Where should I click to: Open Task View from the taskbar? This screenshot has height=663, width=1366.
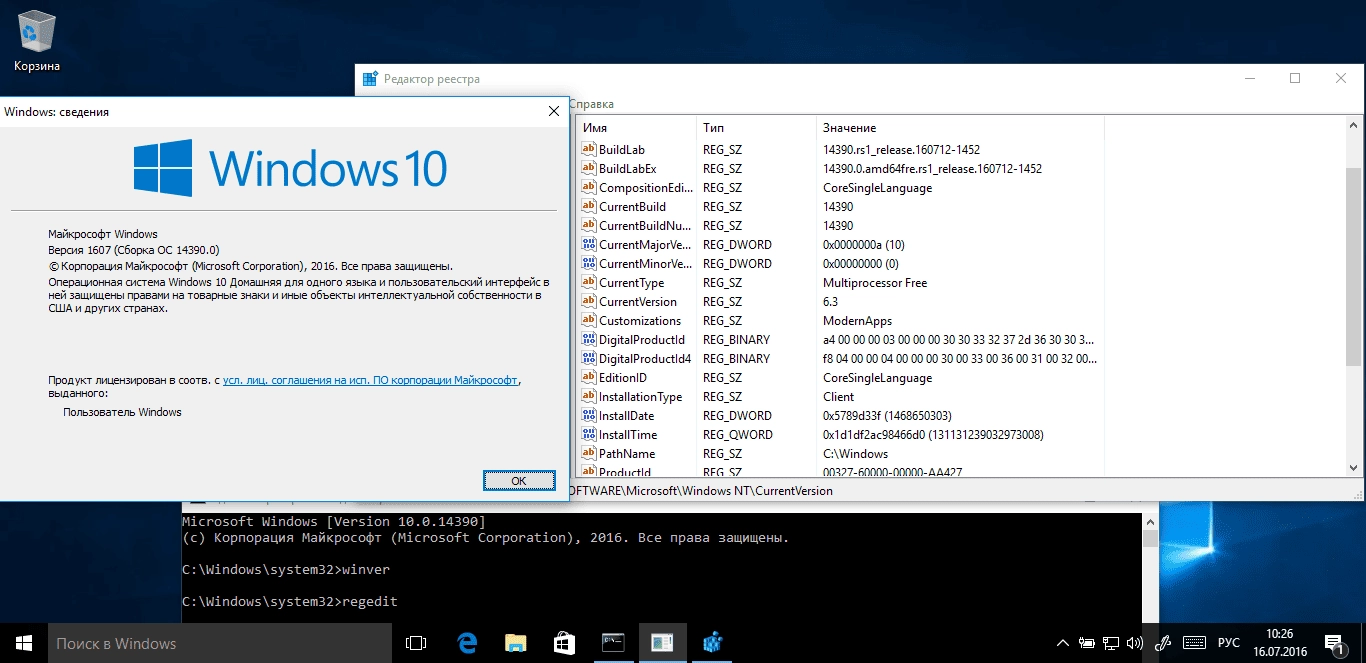[416, 643]
